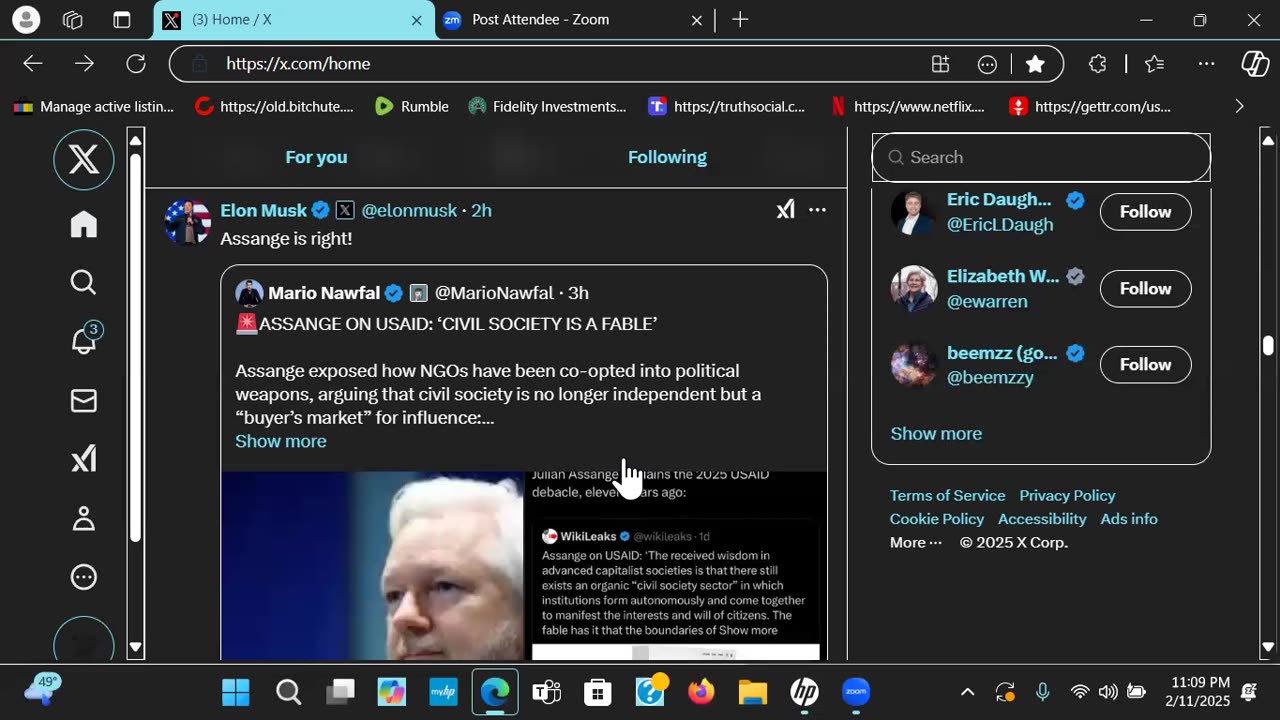Open Terms of Service link
This screenshot has height=720, width=1280.
[x=948, y=496]
